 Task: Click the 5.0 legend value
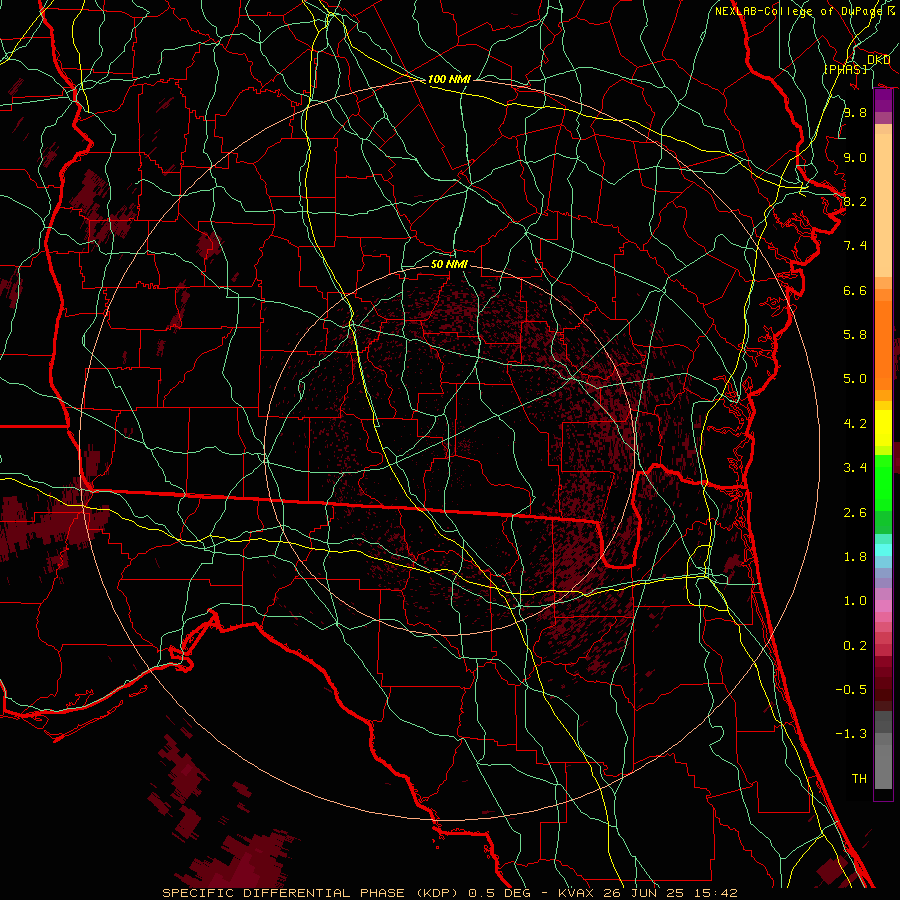855,379
